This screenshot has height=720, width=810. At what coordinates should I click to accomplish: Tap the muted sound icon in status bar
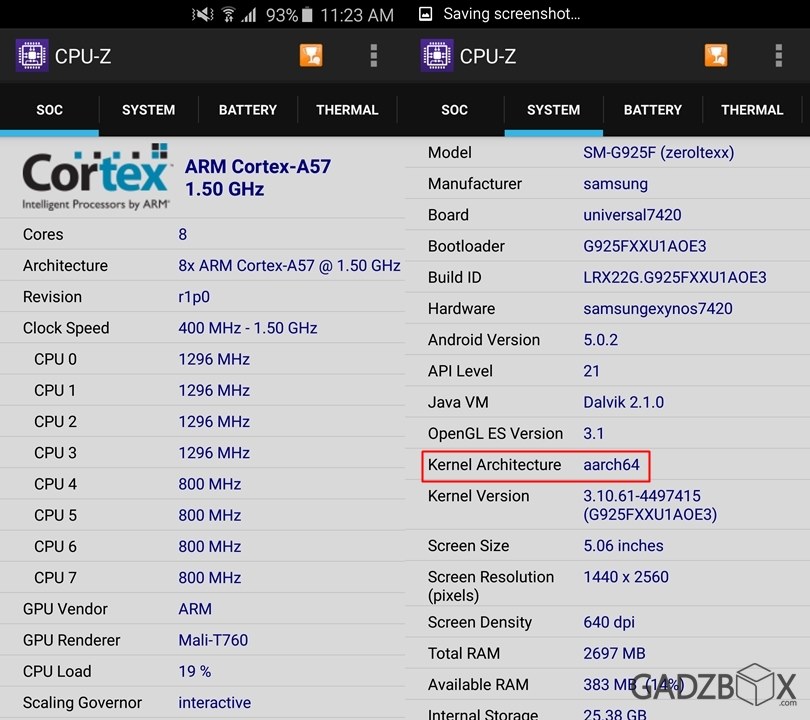(x=203, y=14)
